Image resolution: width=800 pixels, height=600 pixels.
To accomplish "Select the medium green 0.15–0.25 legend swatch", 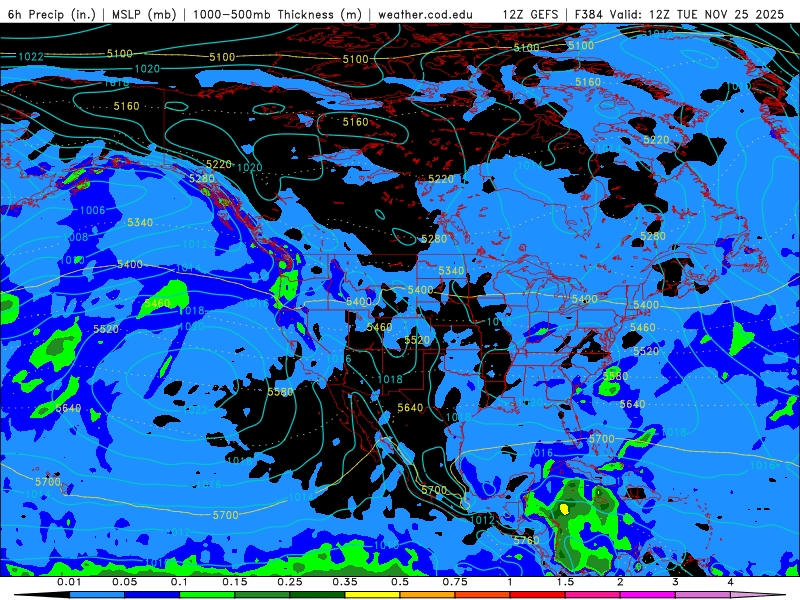I will click(262, 595).
